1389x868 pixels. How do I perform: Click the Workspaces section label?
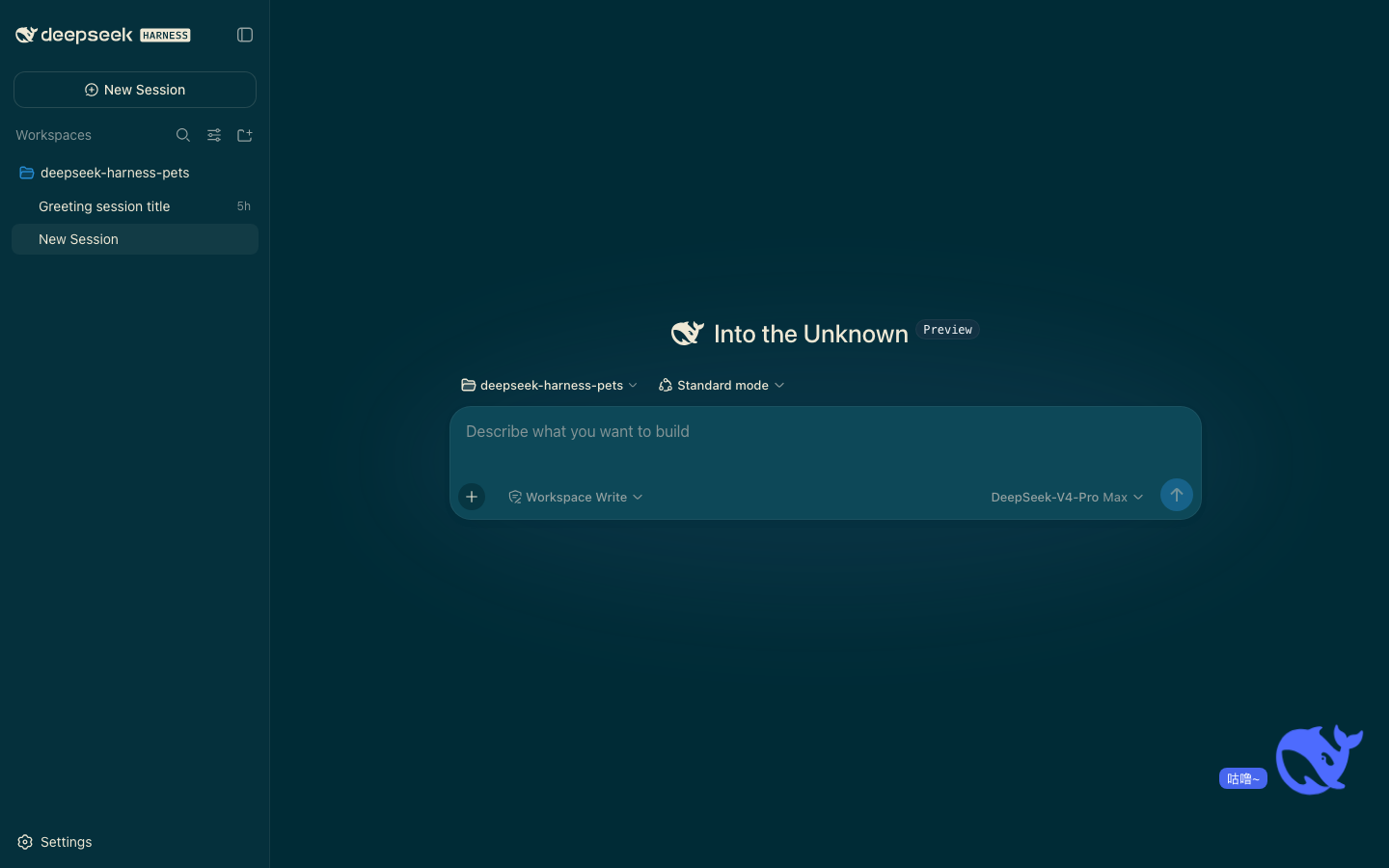click(x=53, y=135)
